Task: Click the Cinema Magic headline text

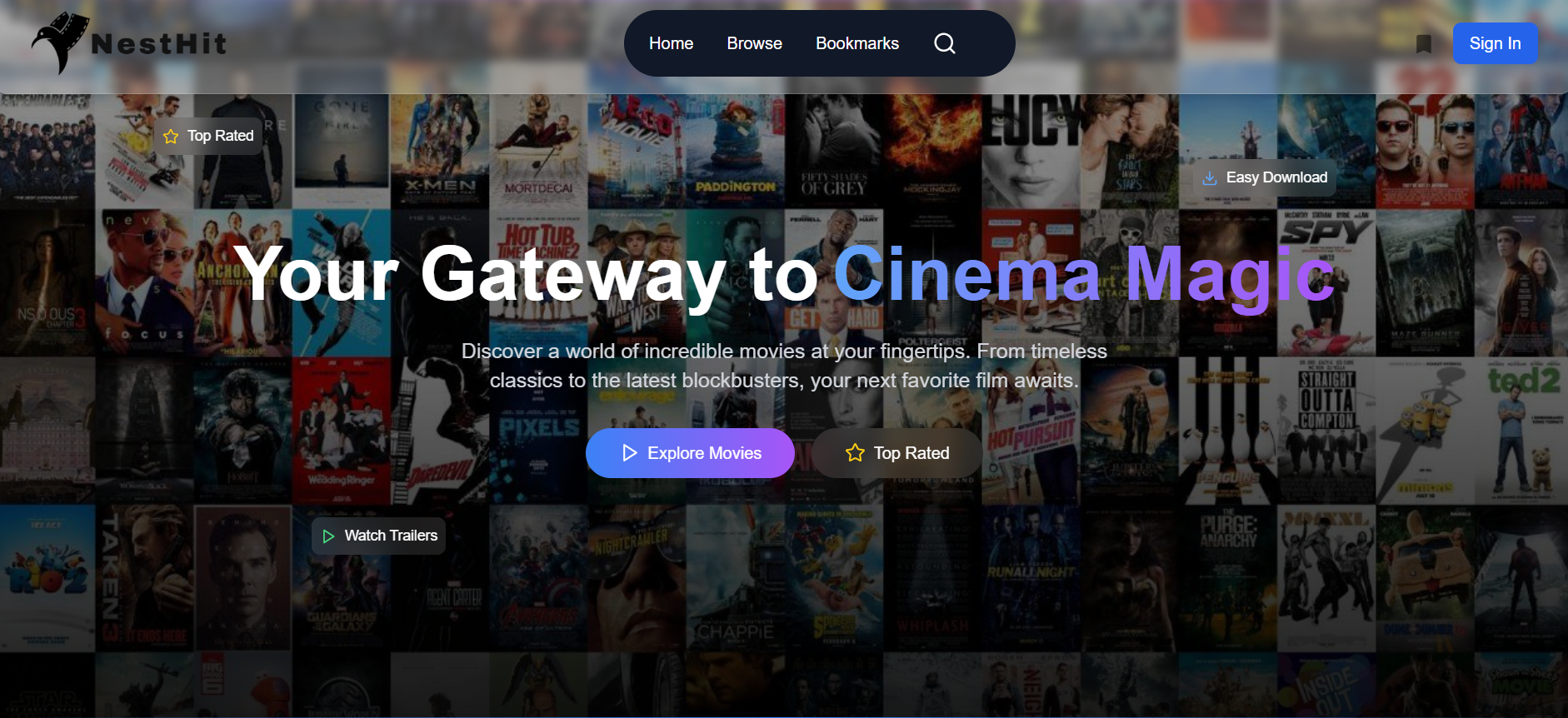Action: [x=1084, y=275]
